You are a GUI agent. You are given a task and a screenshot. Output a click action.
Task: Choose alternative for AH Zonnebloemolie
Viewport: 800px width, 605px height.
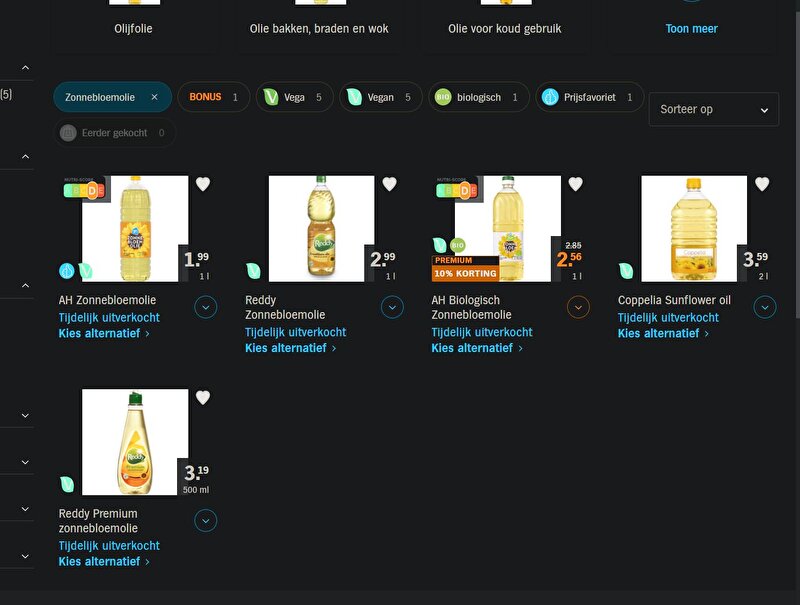104,333
